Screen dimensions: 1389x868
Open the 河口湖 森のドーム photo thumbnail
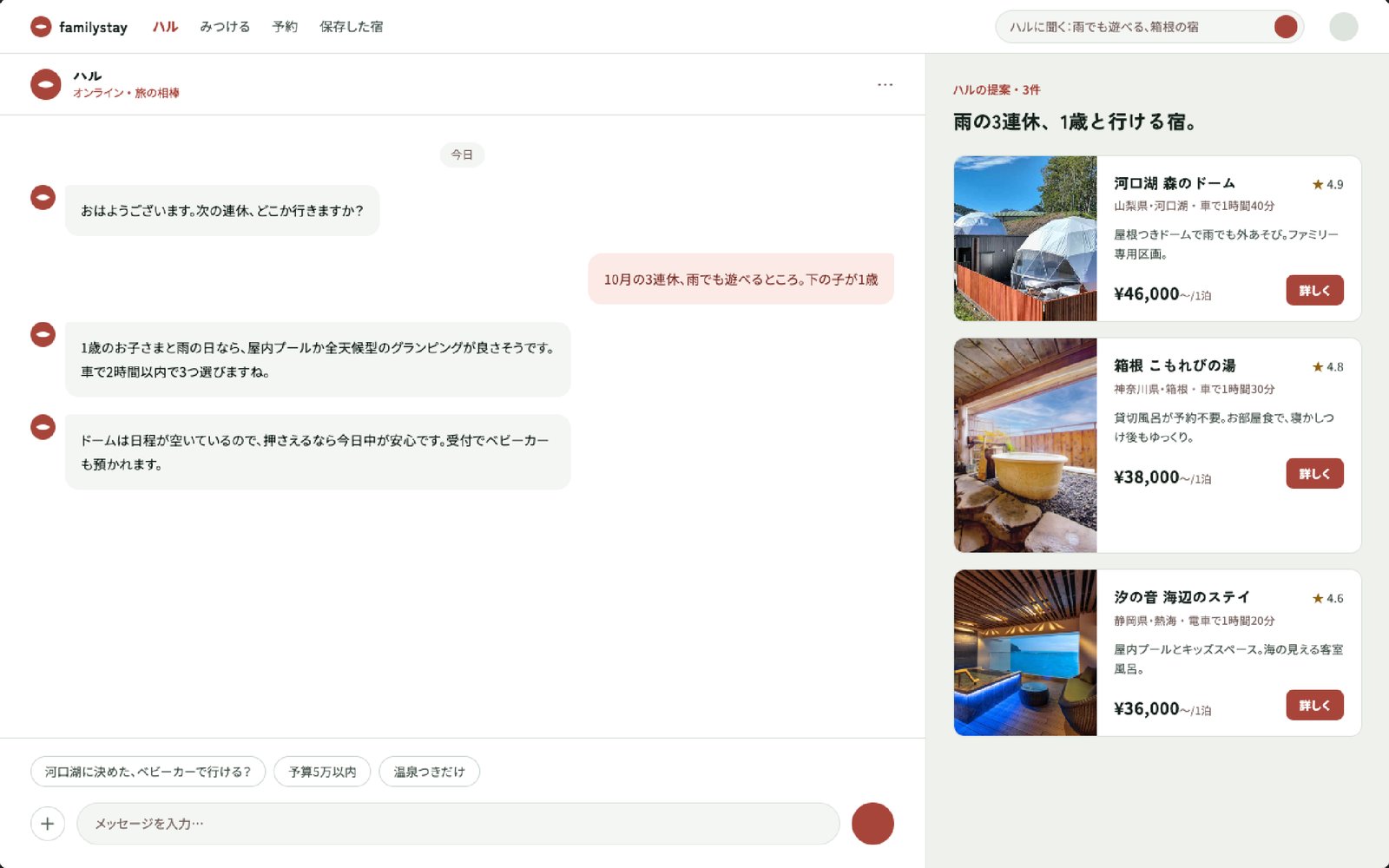coord(1025,239)
